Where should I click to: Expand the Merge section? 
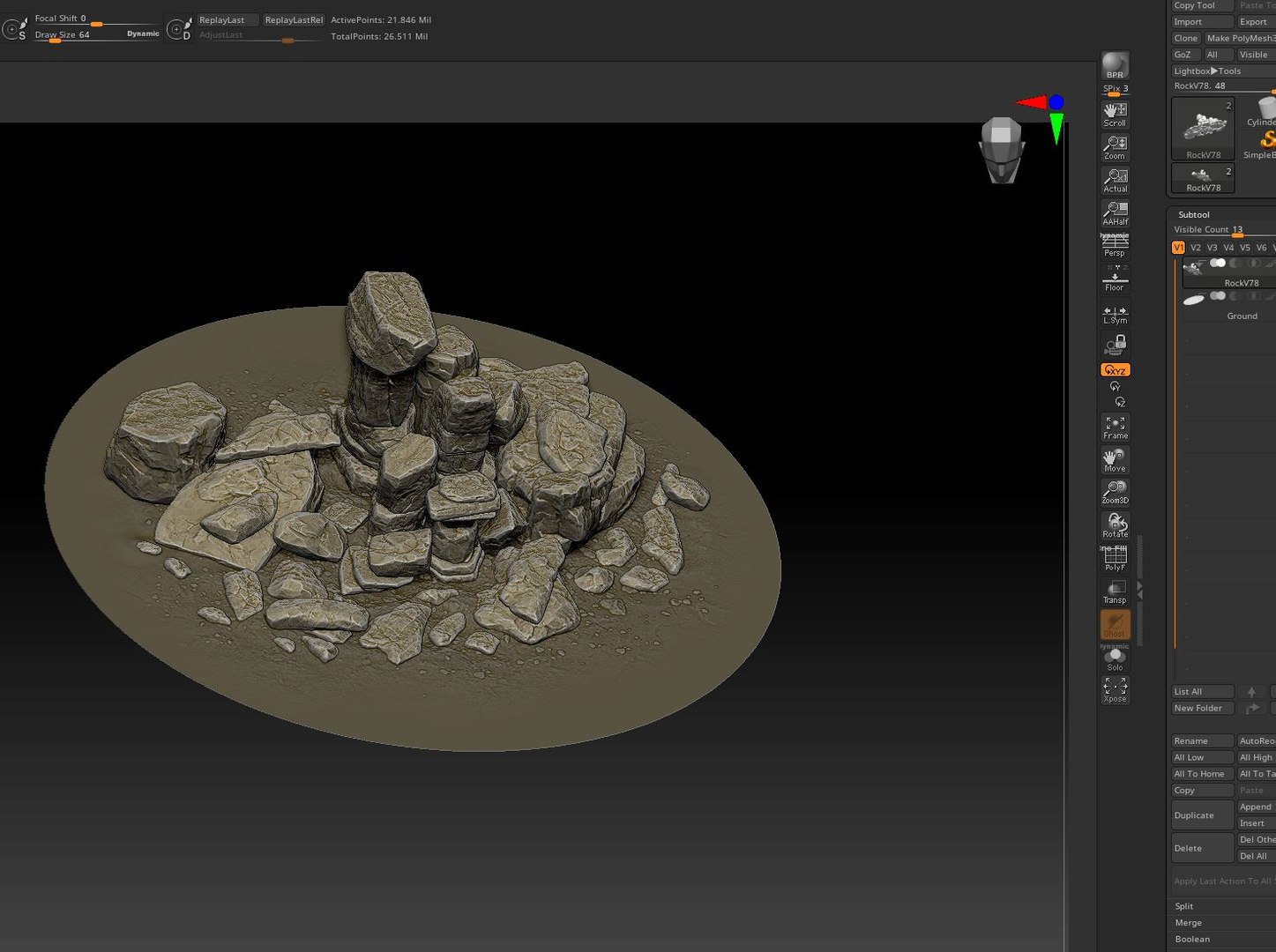[x=1188, y=923]
